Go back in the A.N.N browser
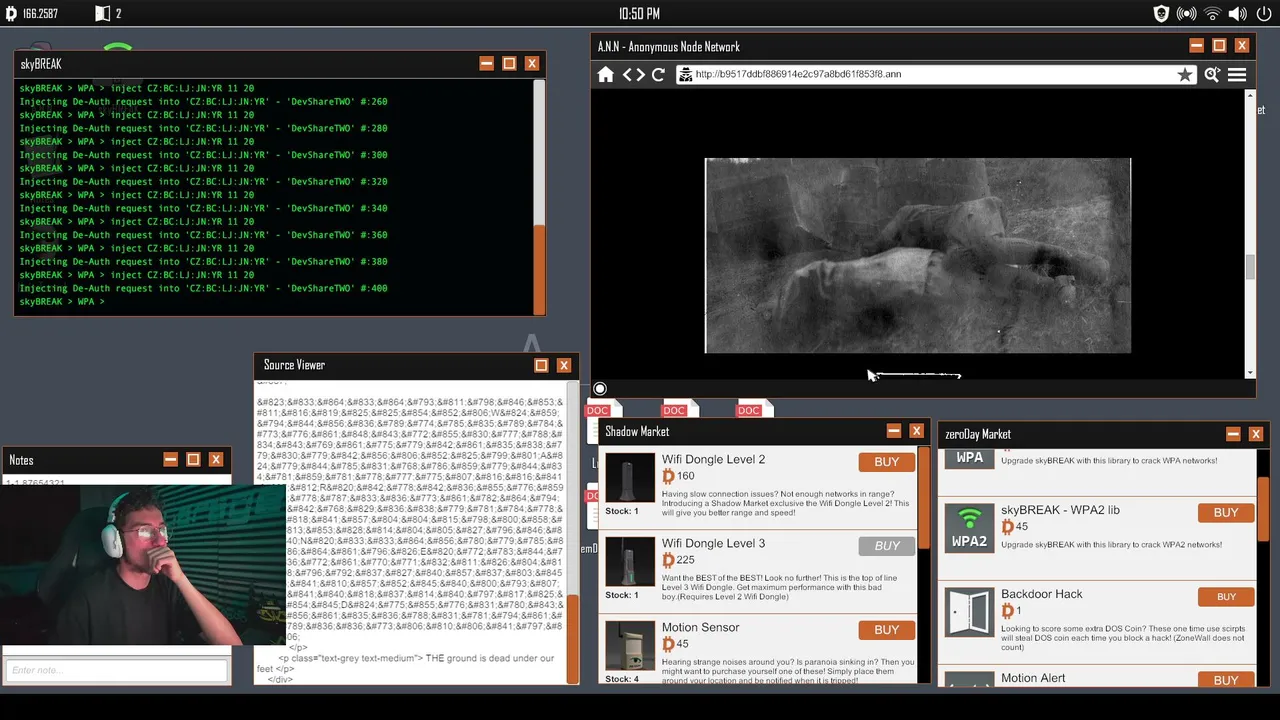This screenshot has width=1280, height=720. (x=628, y=75)
